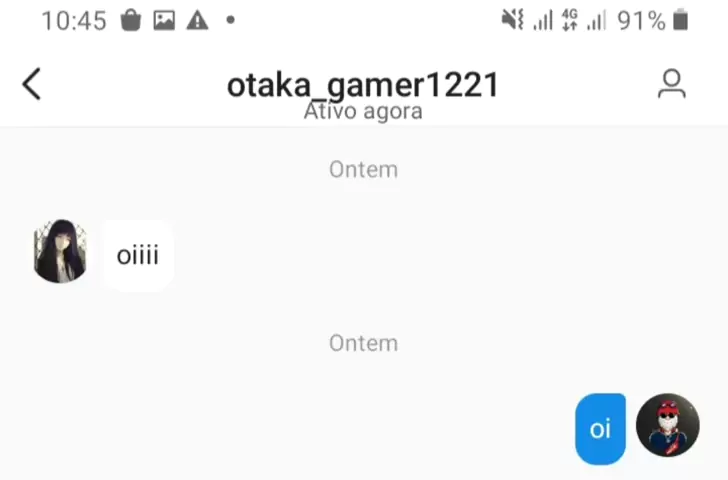Tap the battery icon in status bar

pos(681,20)
